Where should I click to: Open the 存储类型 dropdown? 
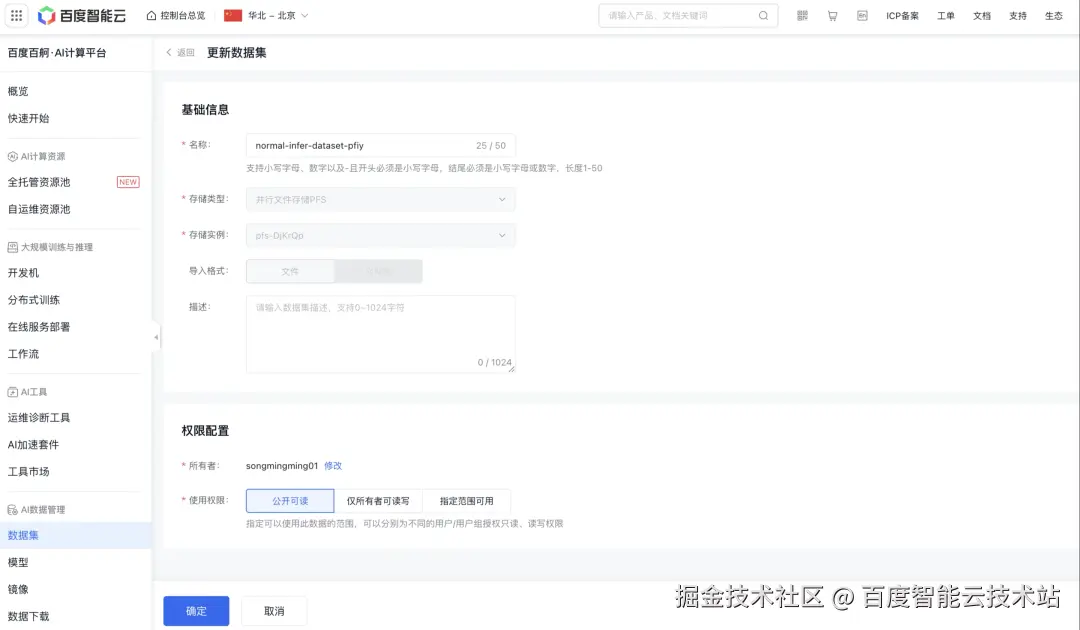[x=380, y=199]
